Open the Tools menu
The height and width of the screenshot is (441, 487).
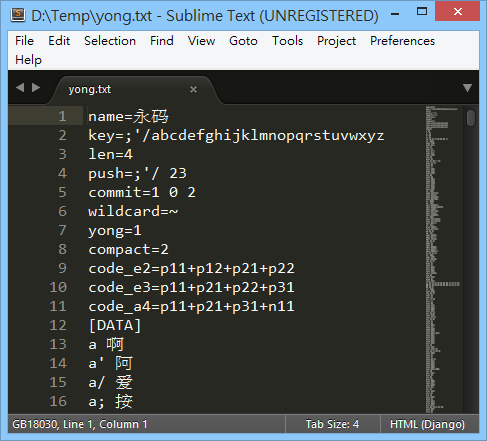287,41
